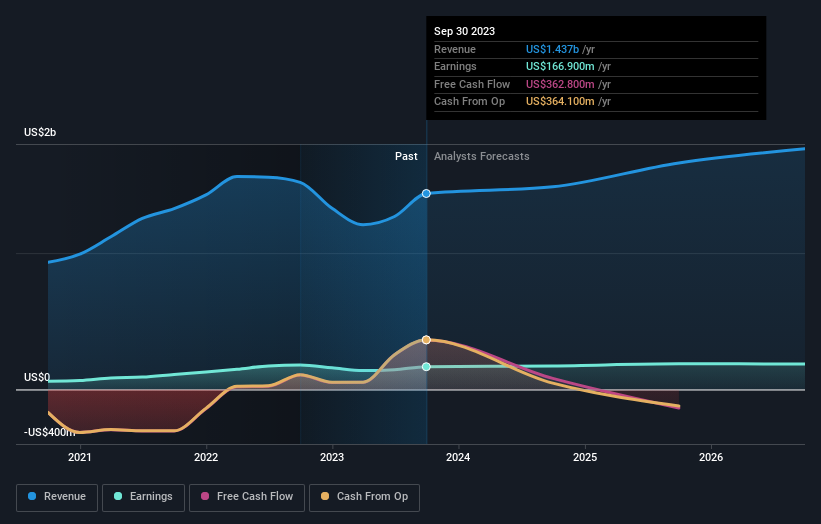Click the US$0 y-axis label
821x524 pixels.
click(x=37, y=377)
